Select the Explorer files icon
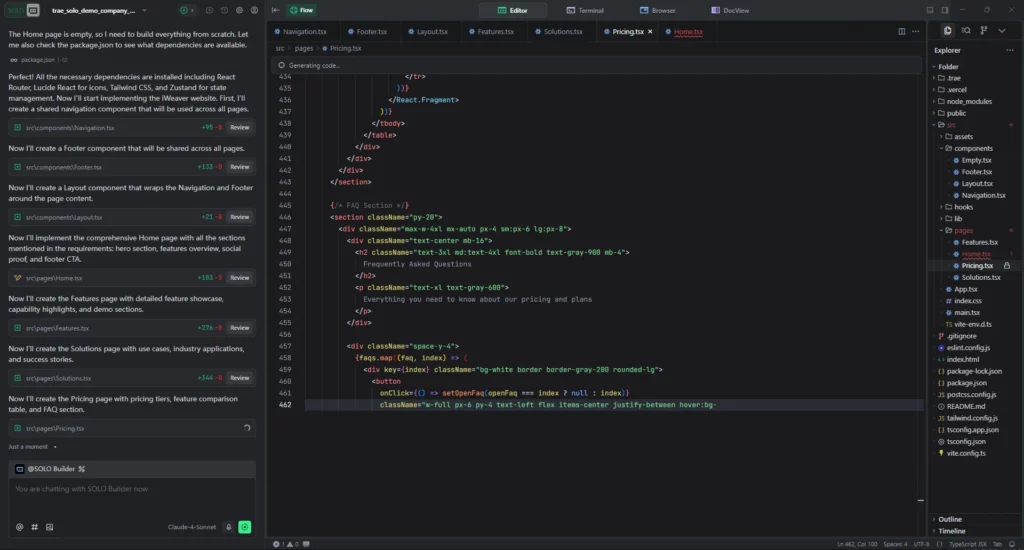Screen dimensions: 1024x550 tap(947, 31)
